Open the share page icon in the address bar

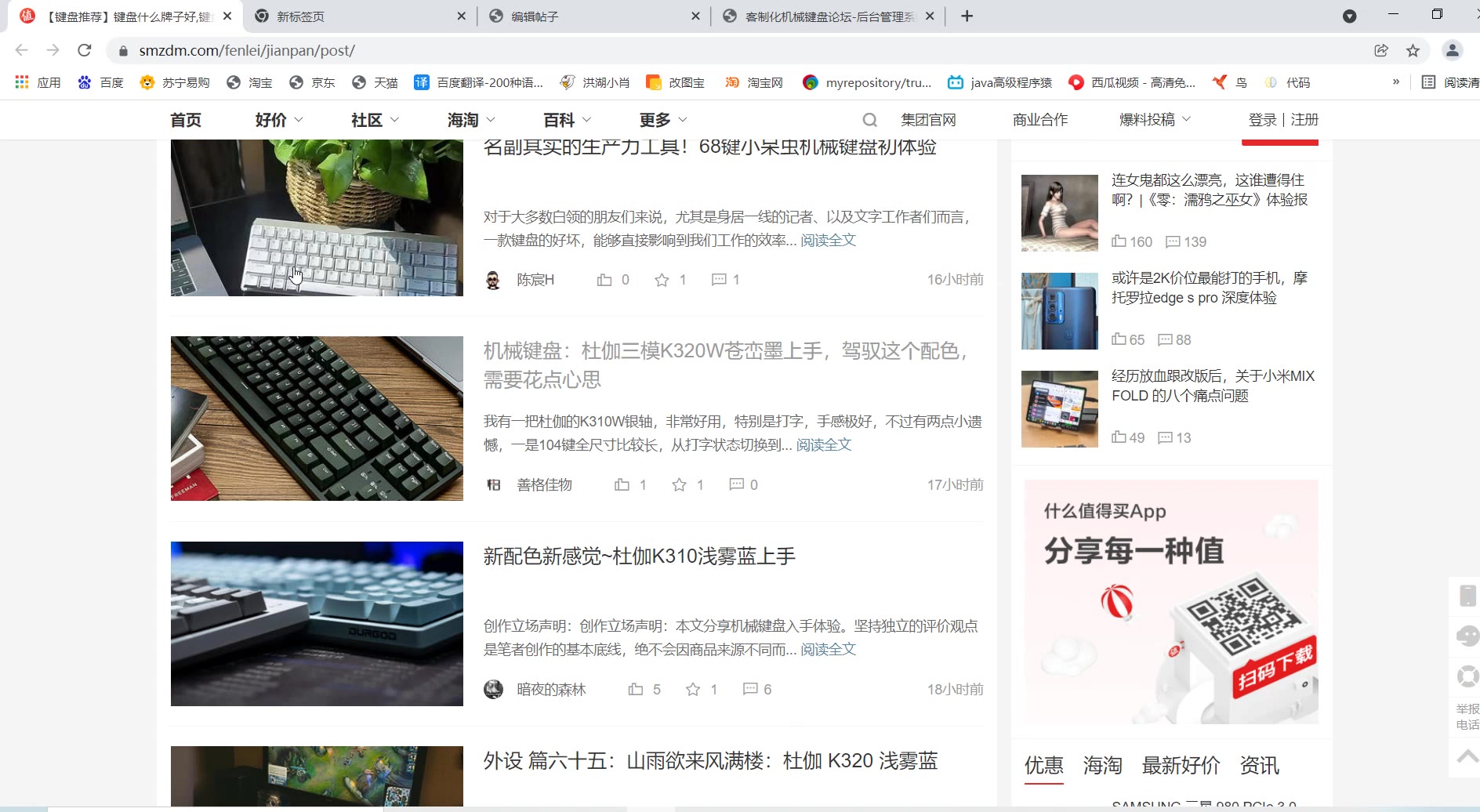tap(1381, 50)
